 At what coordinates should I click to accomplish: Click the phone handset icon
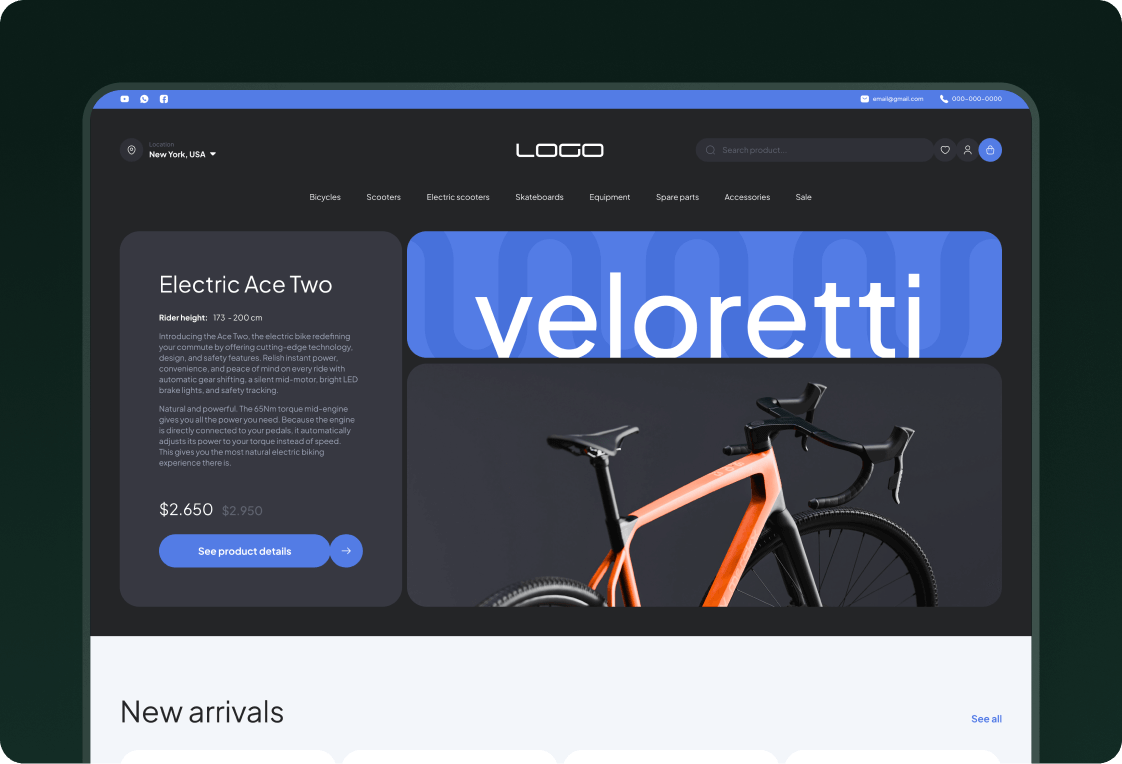pyautogui.click(x=944, y=99)
